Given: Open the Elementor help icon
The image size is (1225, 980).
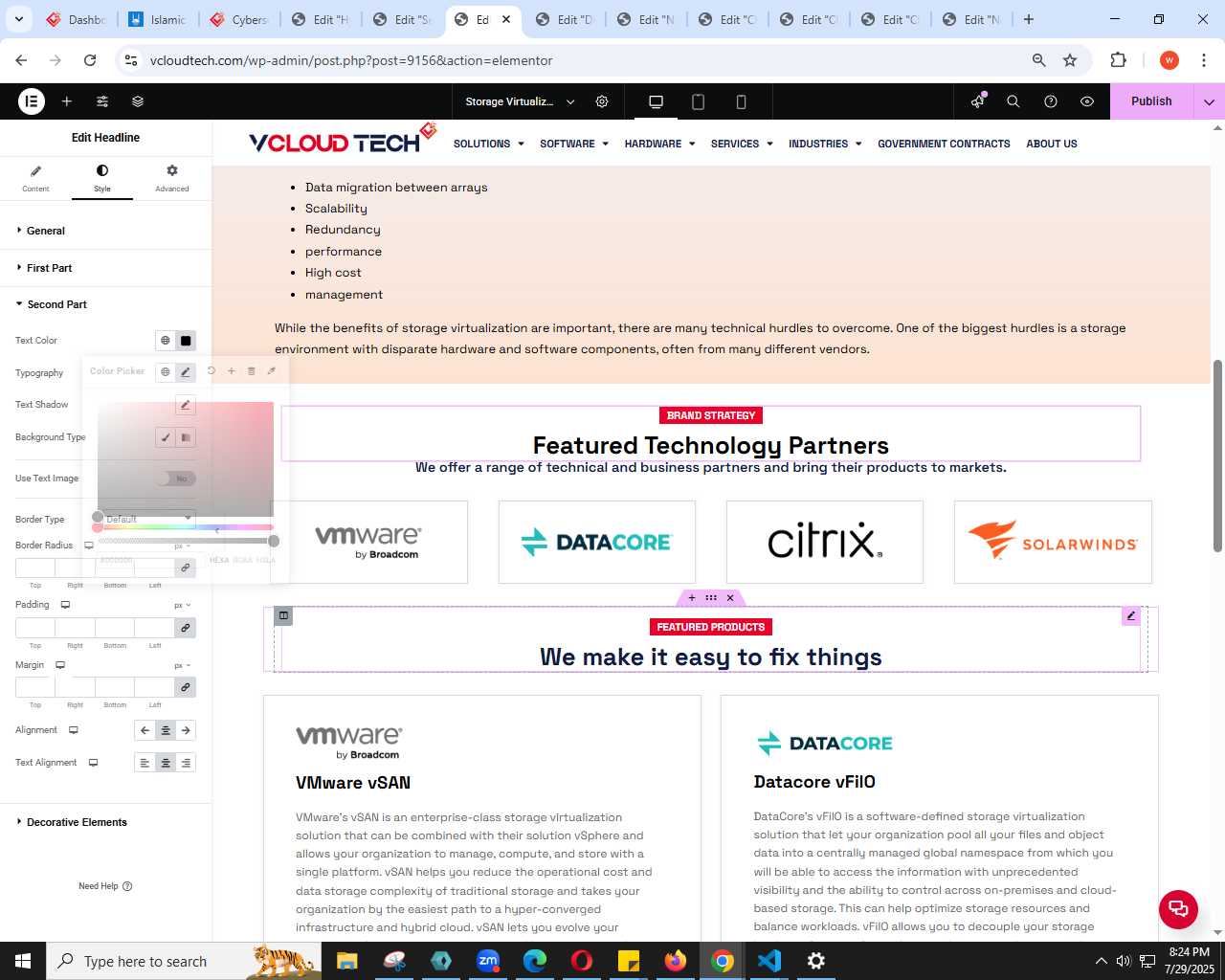Looking at the screenshot, I should pos(1051,101).
